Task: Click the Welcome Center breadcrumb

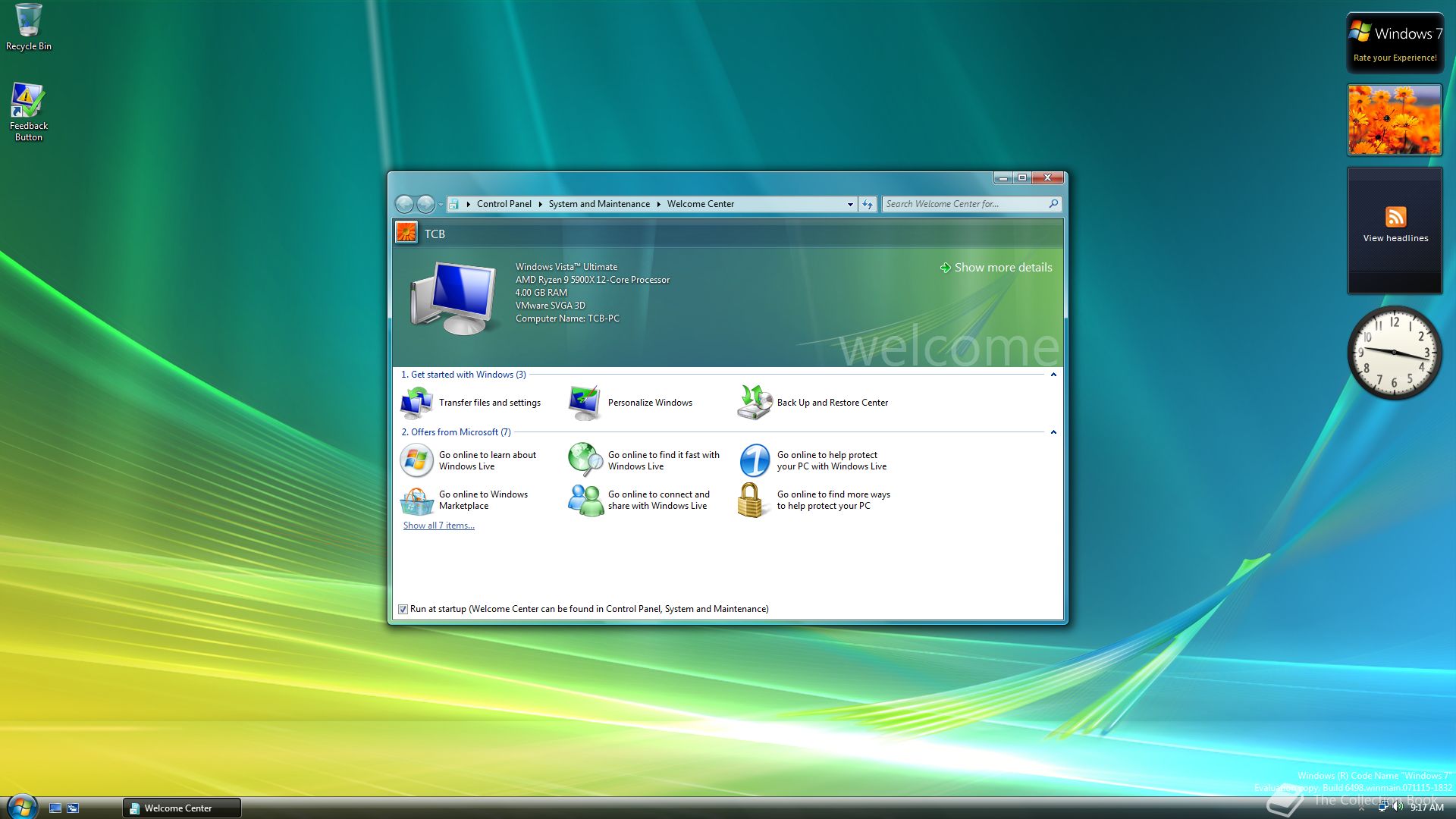Action: [x=701, y=204]
